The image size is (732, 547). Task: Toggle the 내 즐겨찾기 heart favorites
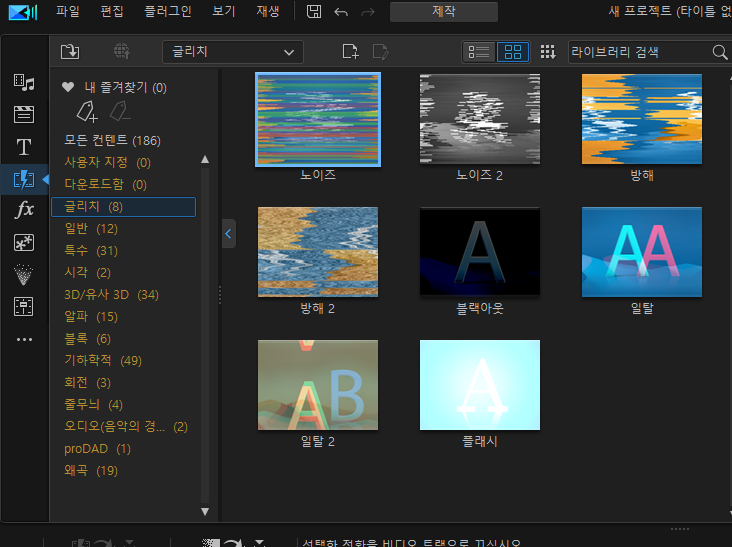68,87
